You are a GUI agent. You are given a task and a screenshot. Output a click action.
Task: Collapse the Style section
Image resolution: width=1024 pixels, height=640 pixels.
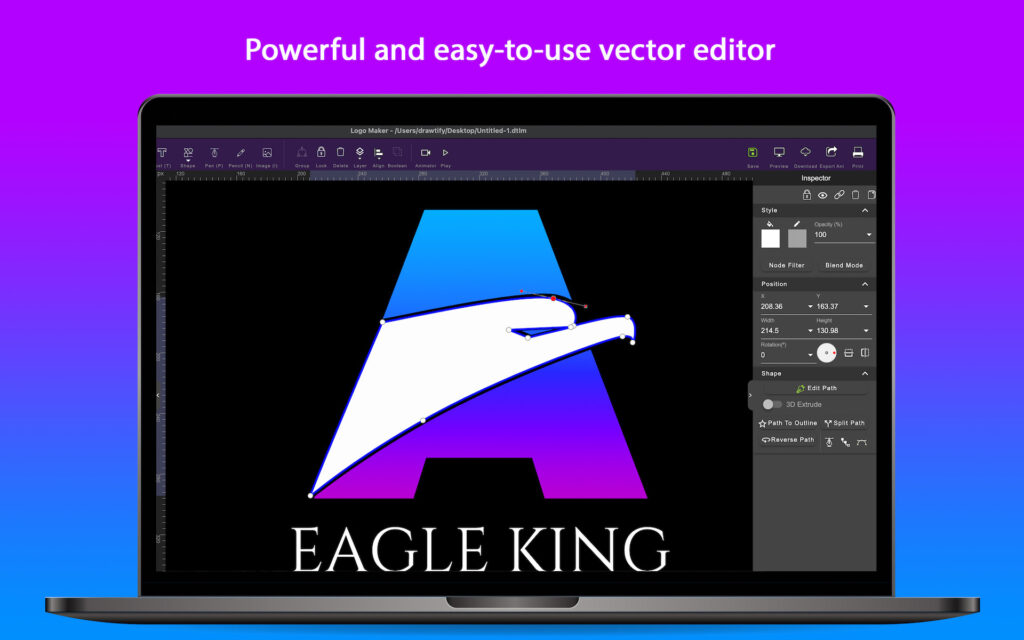tap(865, 210)
